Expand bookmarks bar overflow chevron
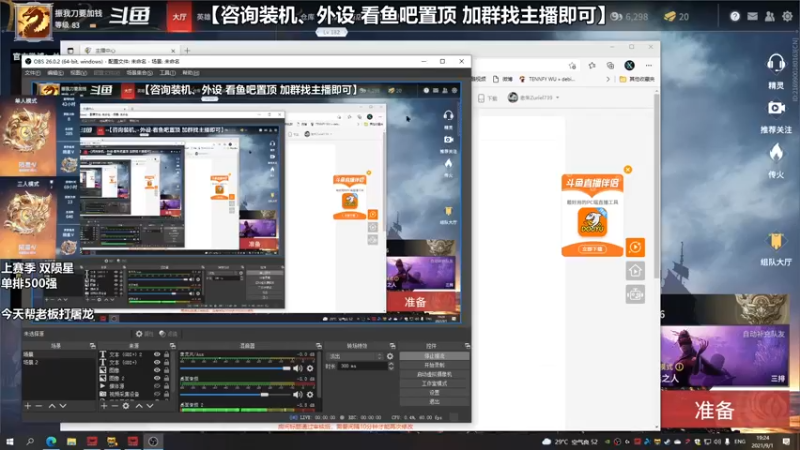 608,79
